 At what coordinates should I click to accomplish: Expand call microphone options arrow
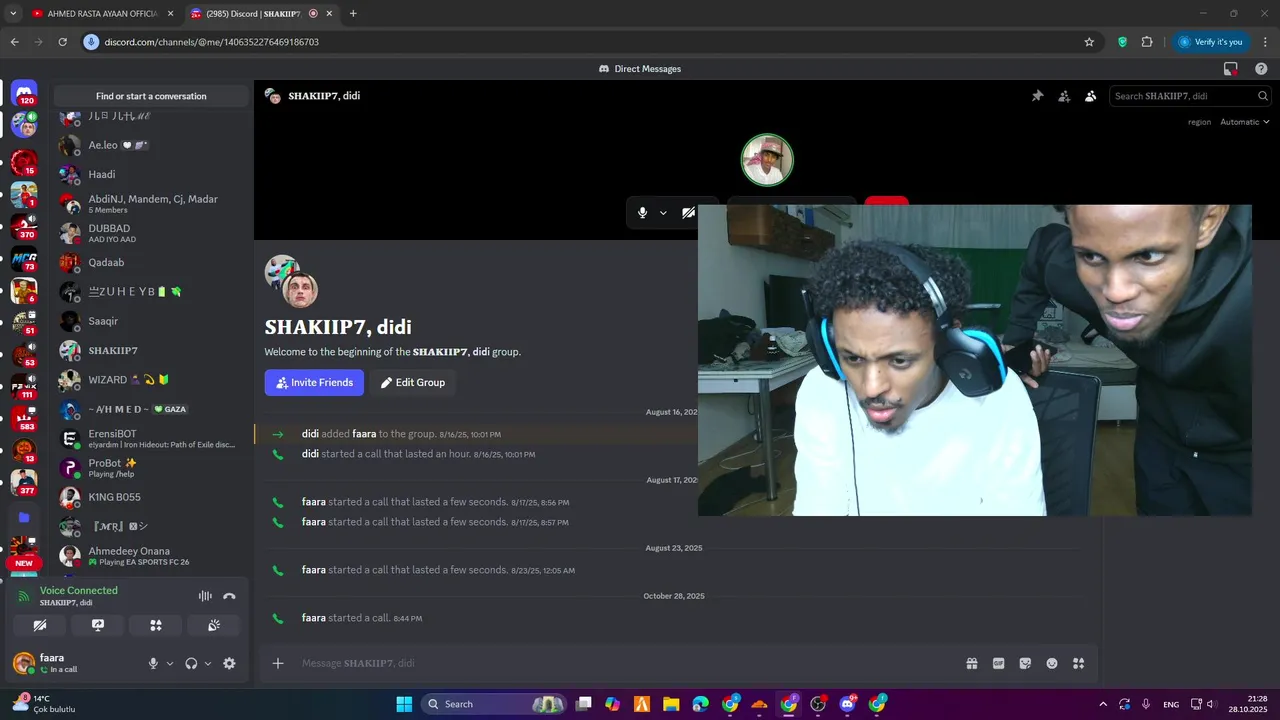pos(662,213)
